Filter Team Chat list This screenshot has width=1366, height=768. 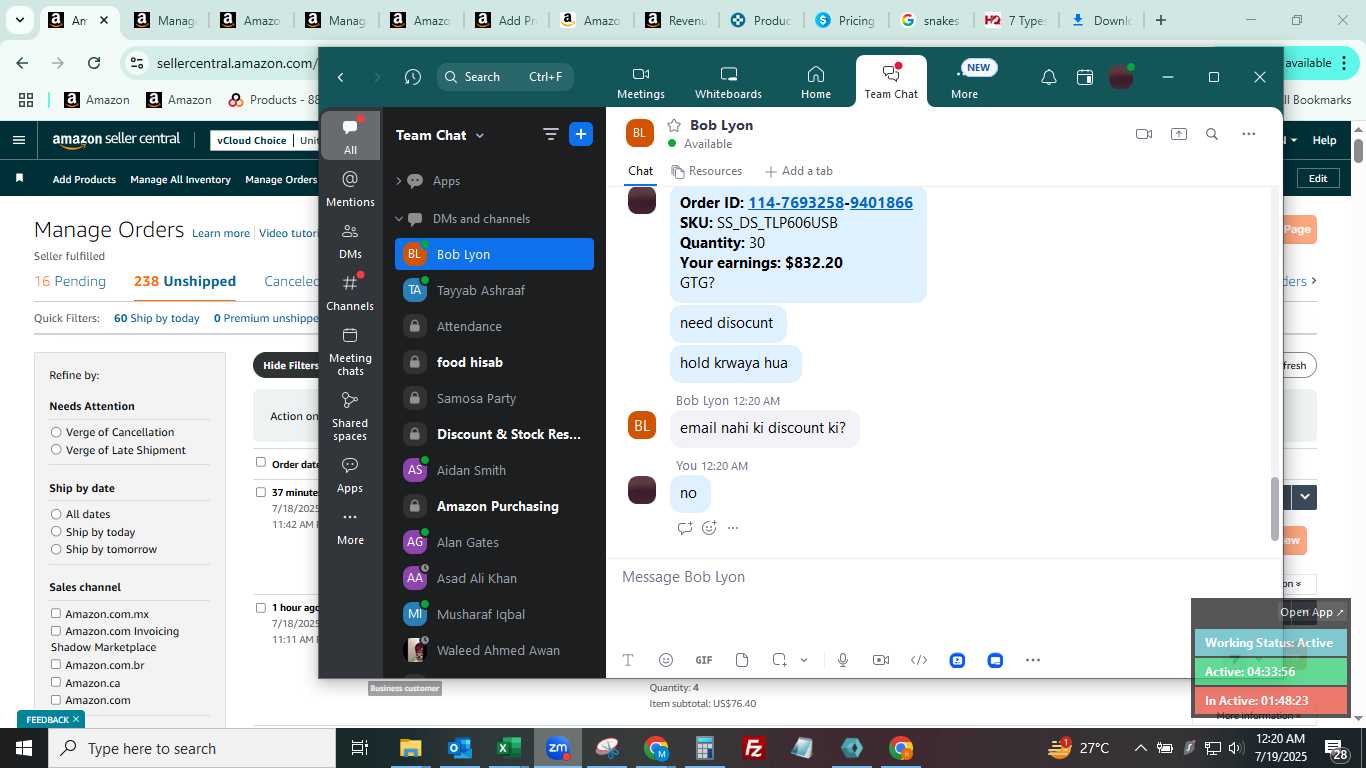point(550,134)
